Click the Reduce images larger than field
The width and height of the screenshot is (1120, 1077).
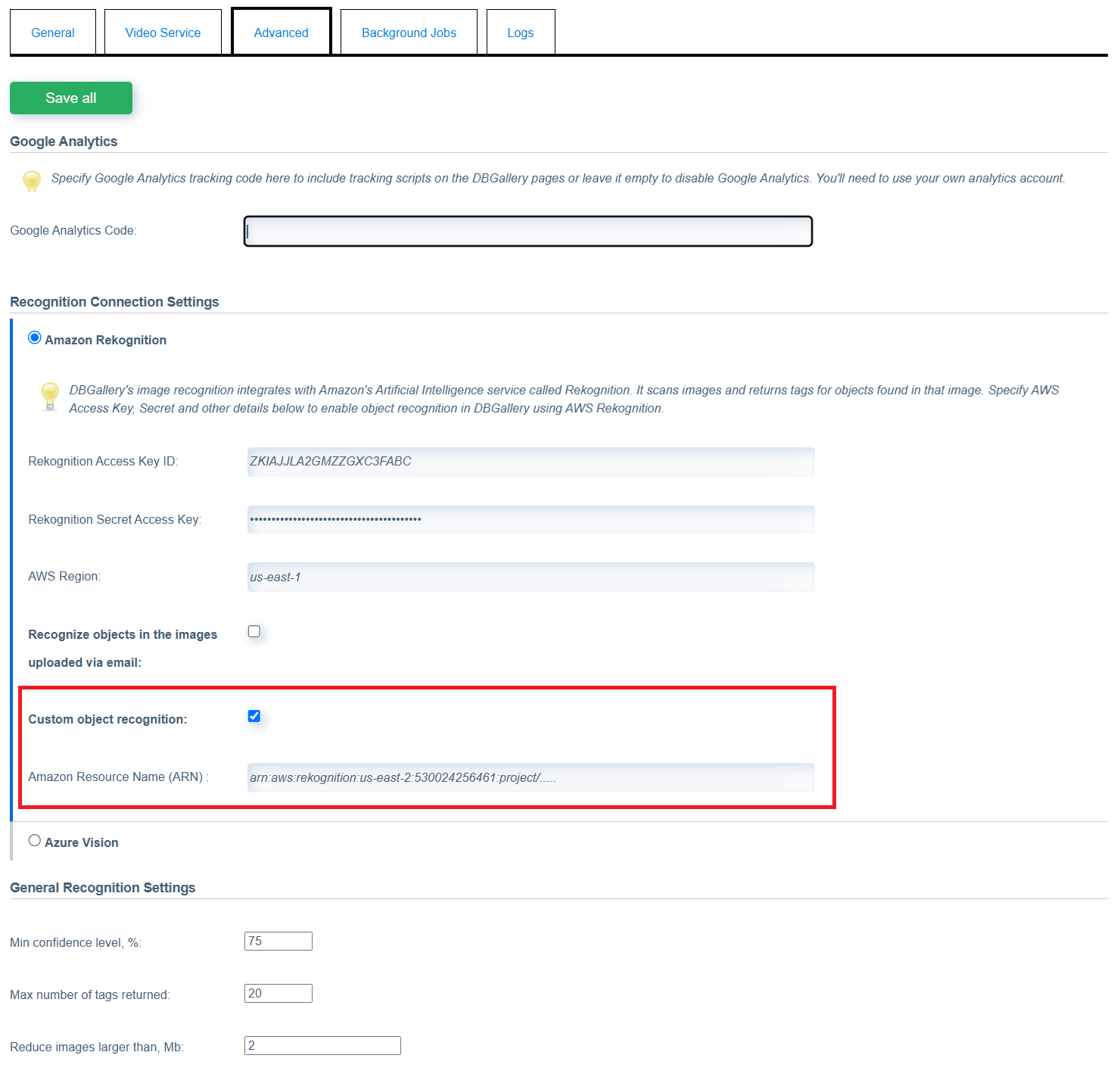click(322, 1045)
